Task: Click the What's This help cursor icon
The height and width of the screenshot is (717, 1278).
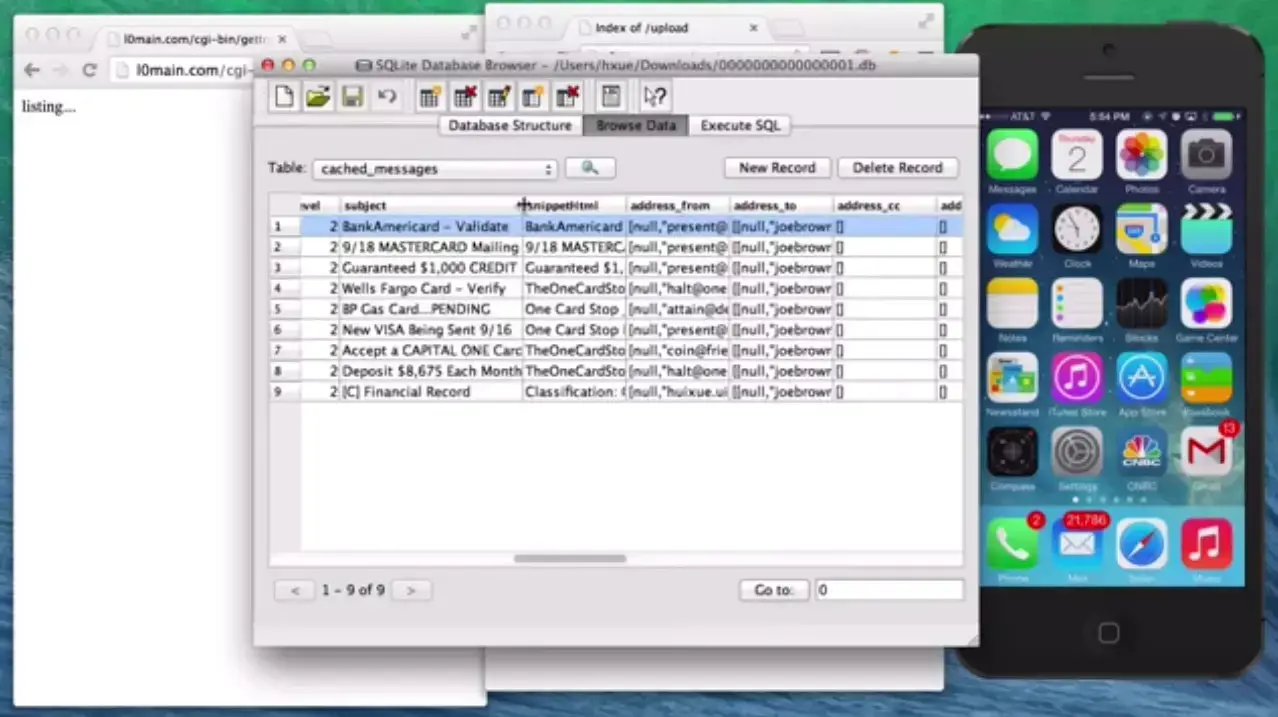Action: click(x=655, y=97)
